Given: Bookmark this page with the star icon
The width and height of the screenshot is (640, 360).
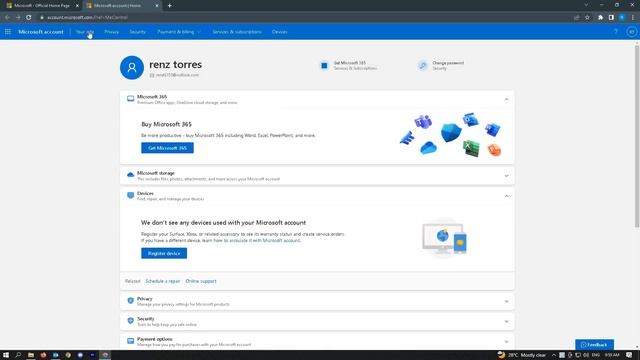Looking at the screenshot, I should click(587, 18).
